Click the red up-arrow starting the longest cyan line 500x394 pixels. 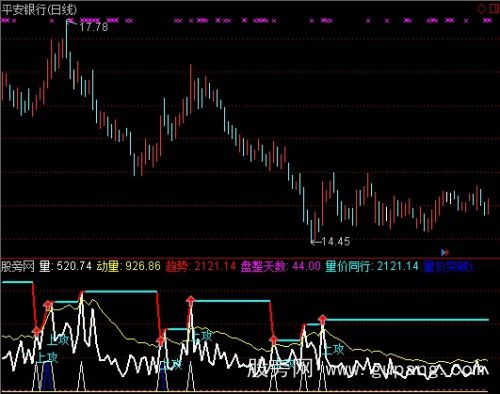(322, 320)
